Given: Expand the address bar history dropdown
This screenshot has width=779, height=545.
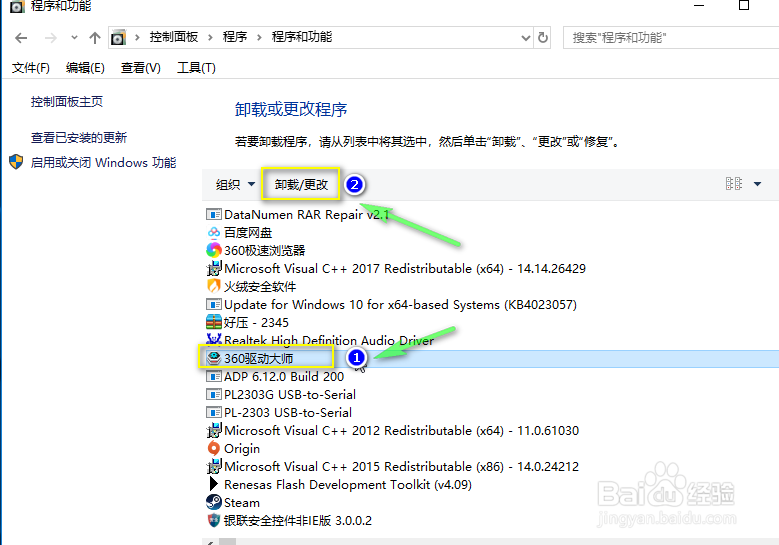Looking at the screenshot, I should [526, 38].
